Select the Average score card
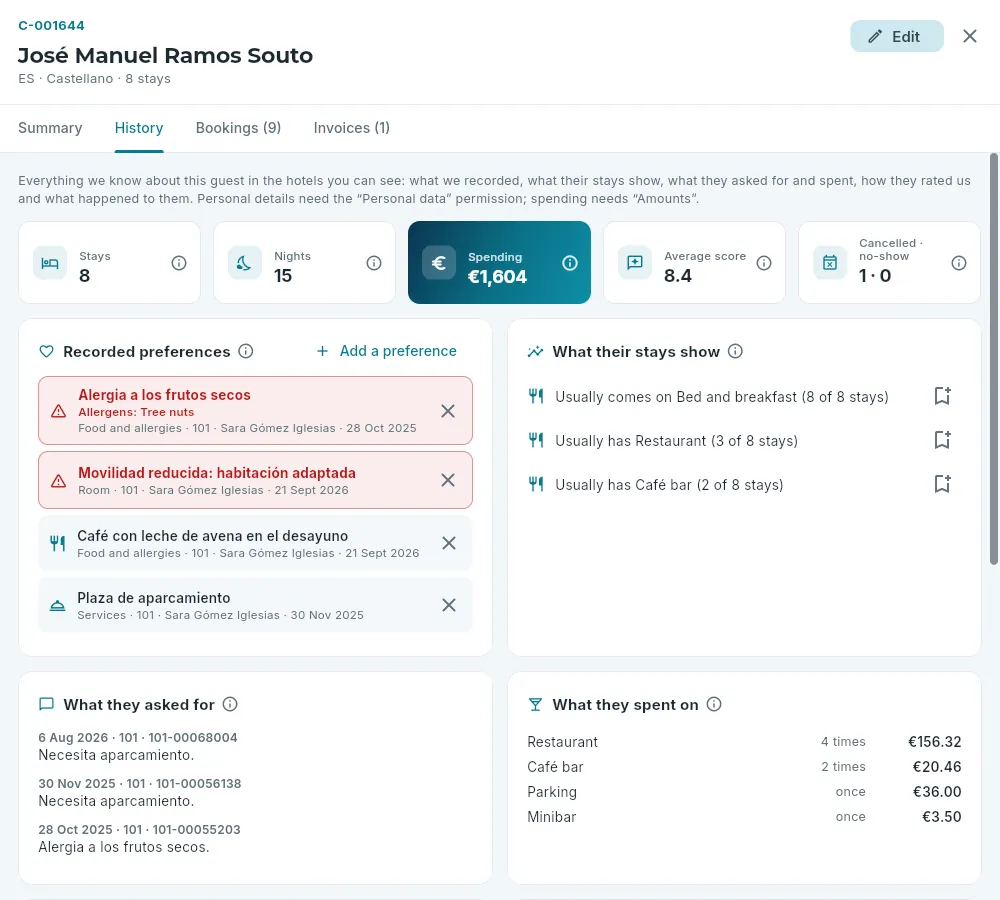The width and height of the screenshot is (1000, 900). (x=695, y=263)
